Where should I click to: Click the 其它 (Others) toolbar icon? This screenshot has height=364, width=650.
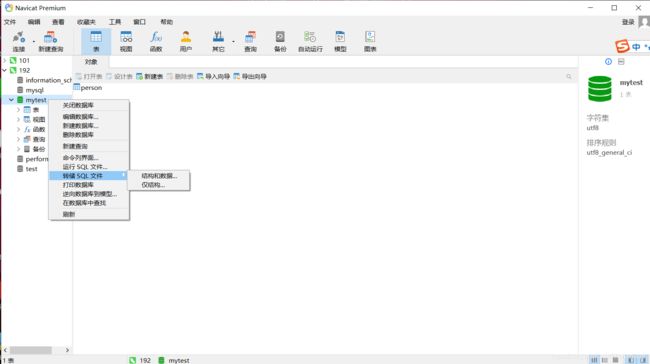[x=218, y=41]
